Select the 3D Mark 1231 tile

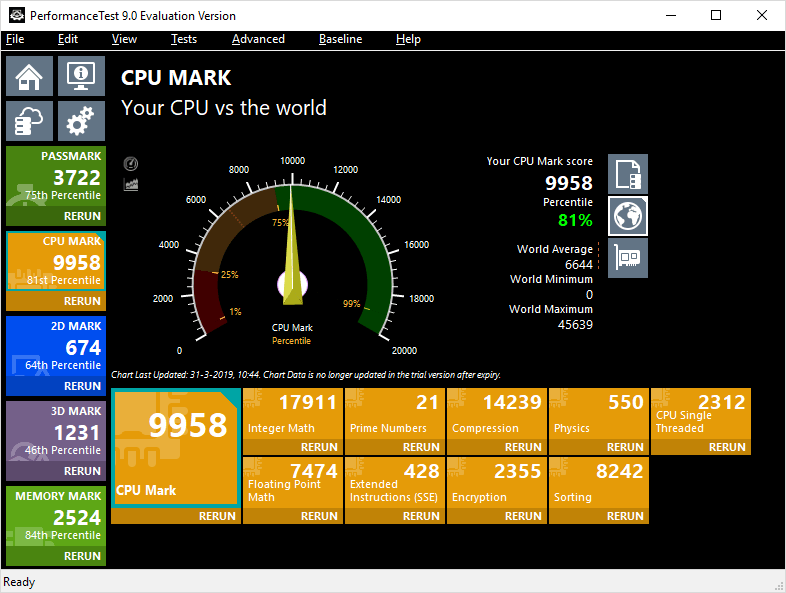pyautogui.click(x=56, y=431)
